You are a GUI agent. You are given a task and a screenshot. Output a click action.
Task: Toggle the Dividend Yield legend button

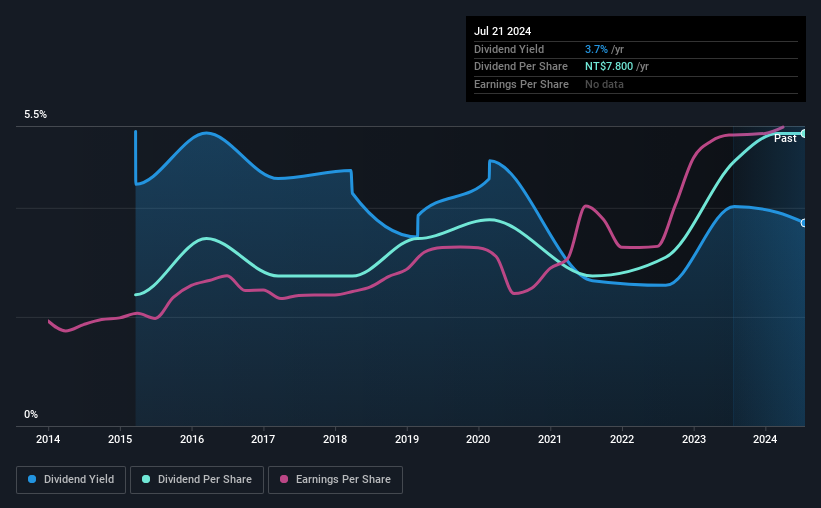point(71,480)
